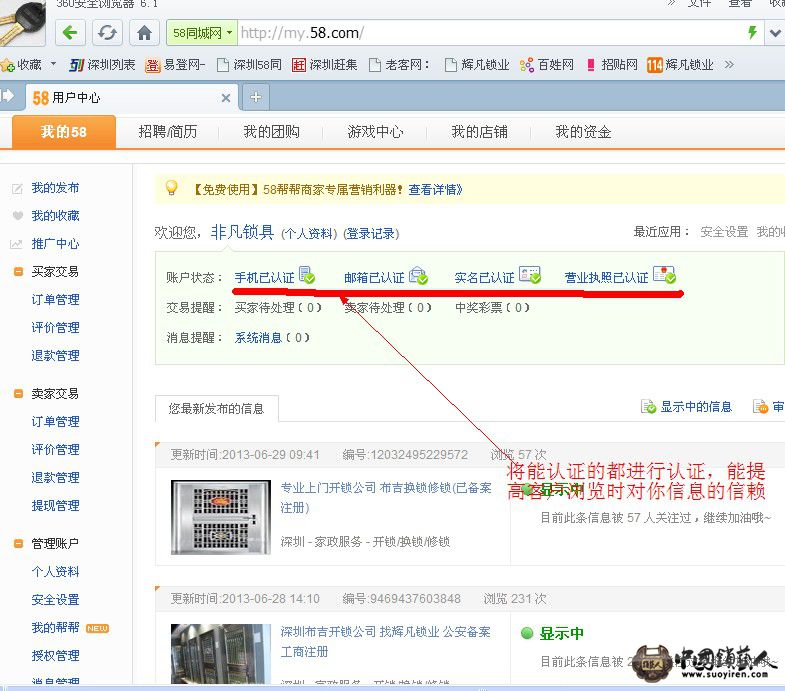Open a new browser tab
Screen dimensions: 785x691
[256, 97]
